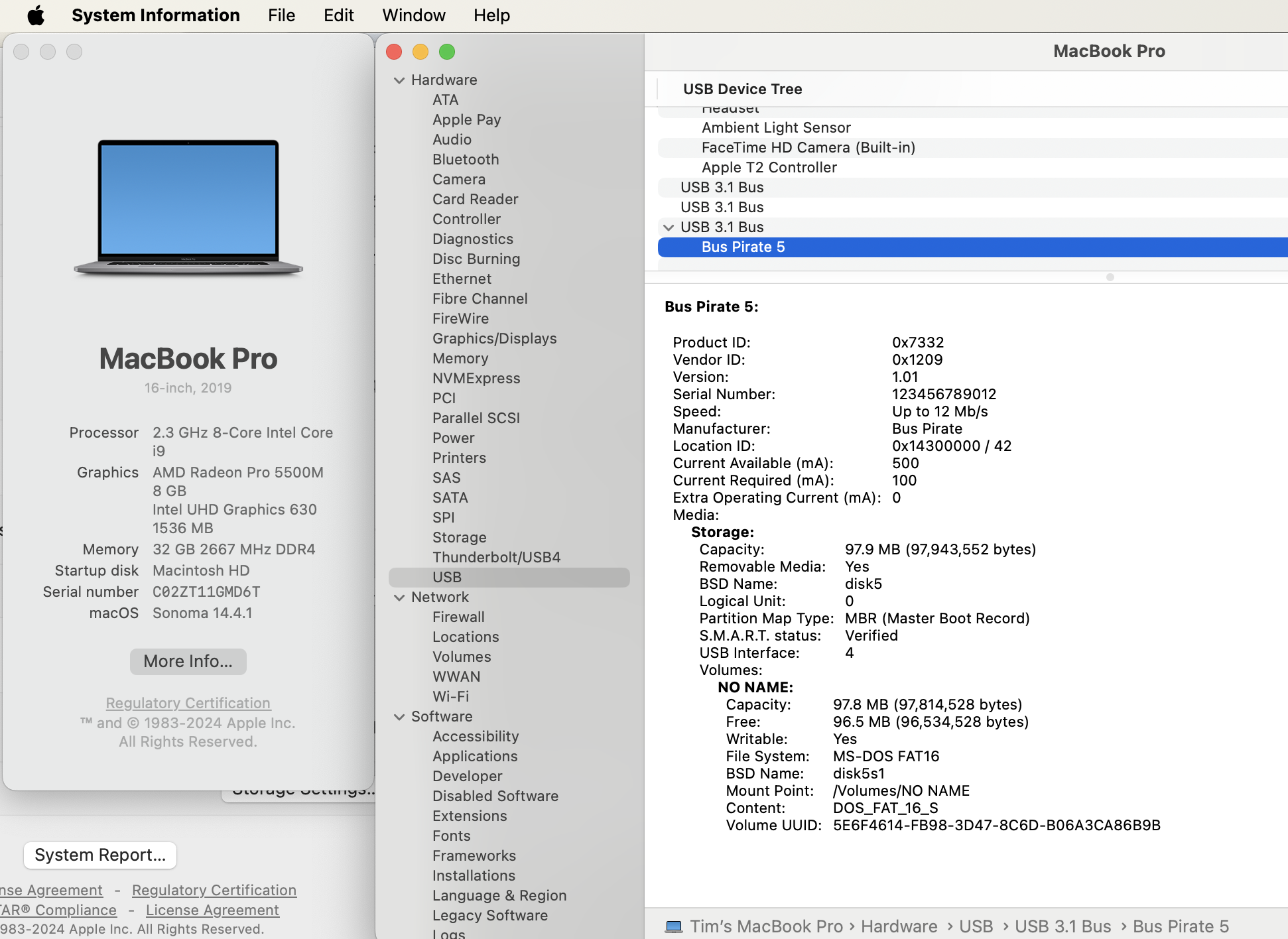Viewport: 1288px width, 939px height.
Task: Open the File menu
Action: [281, 15]
